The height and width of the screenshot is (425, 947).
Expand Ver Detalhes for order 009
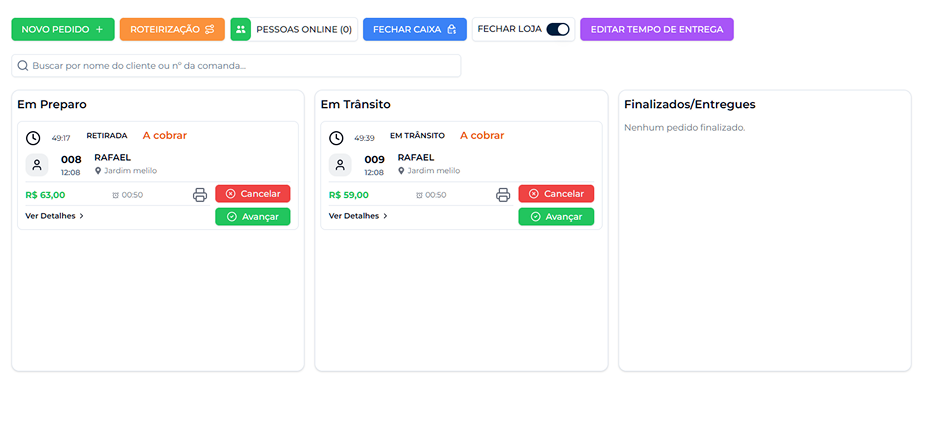pyautogui.click(x=358, y=216)
